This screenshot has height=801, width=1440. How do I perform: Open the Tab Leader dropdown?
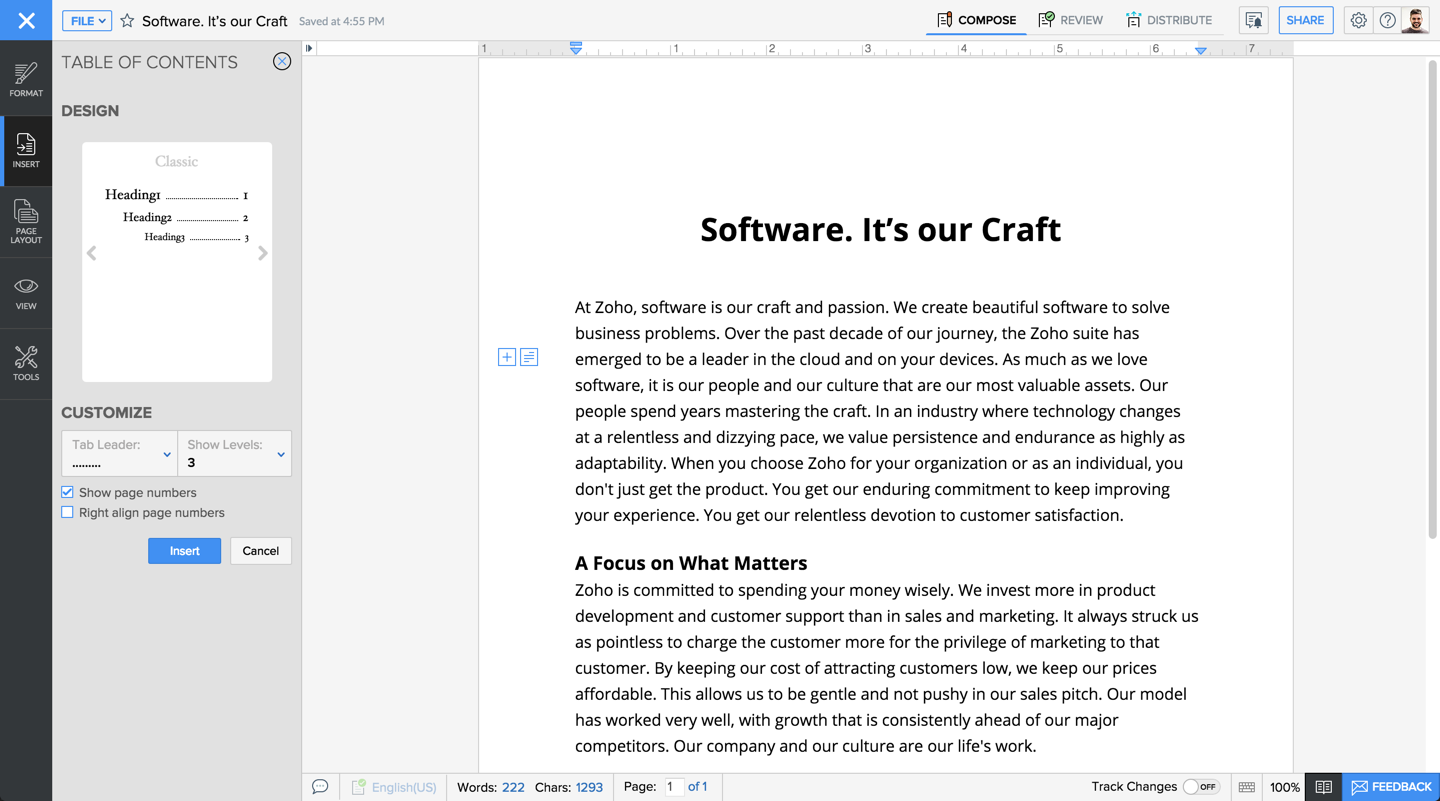(119, 453)
